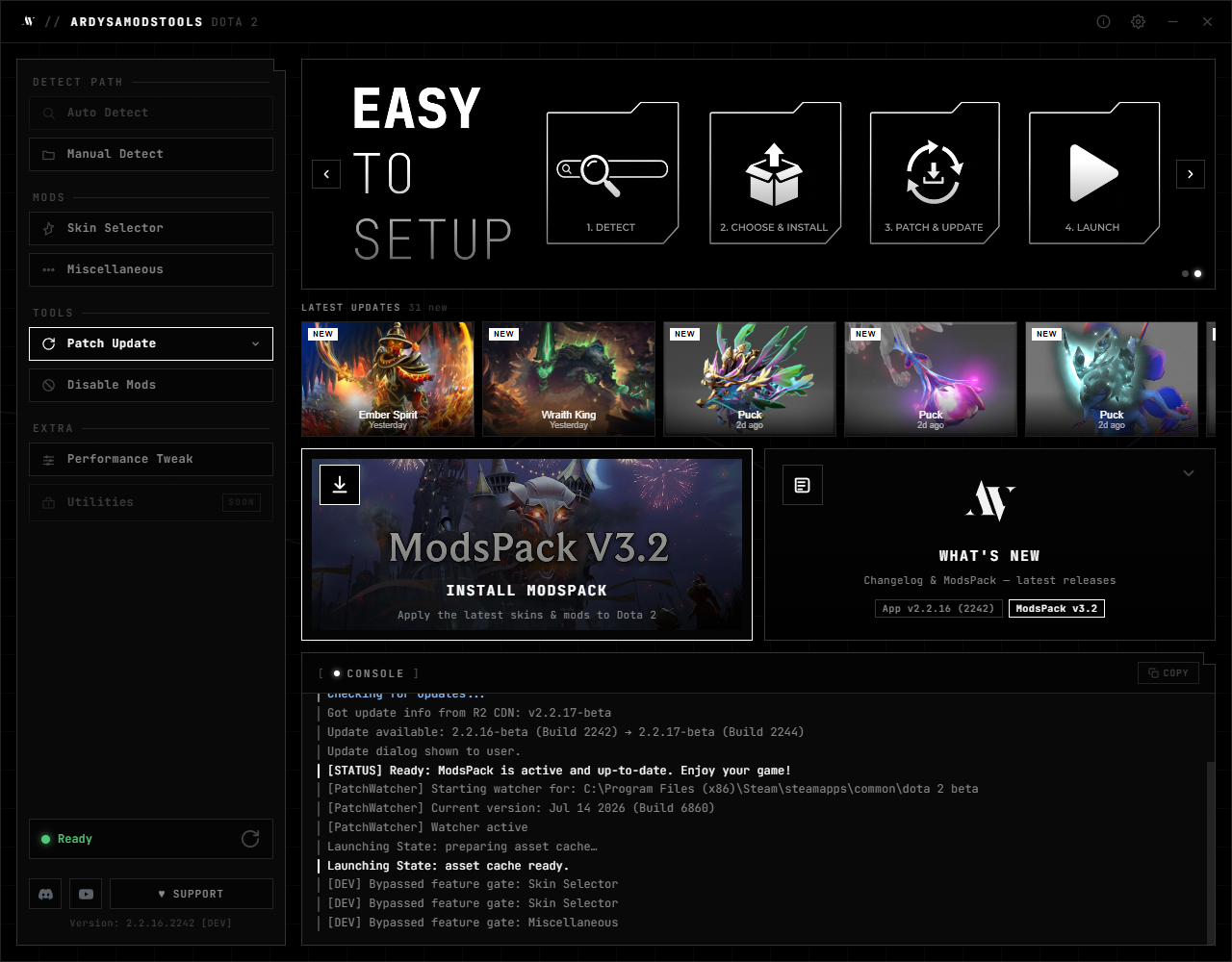The width and height of the screenshot is (1232, 962).
Task: Click the version text 2.2.16.2242 [DEV]
Action: pos(150,924)
